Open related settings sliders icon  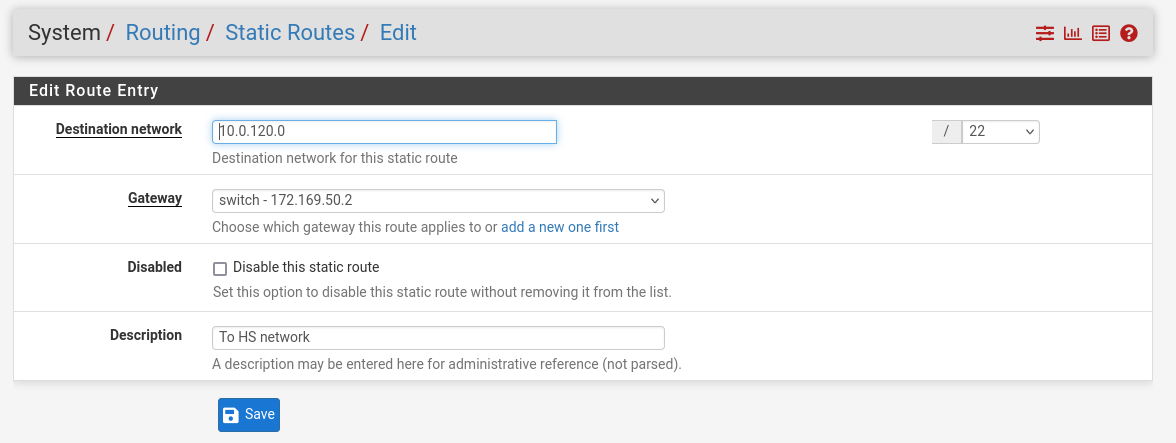click(x=1045, y=33)
